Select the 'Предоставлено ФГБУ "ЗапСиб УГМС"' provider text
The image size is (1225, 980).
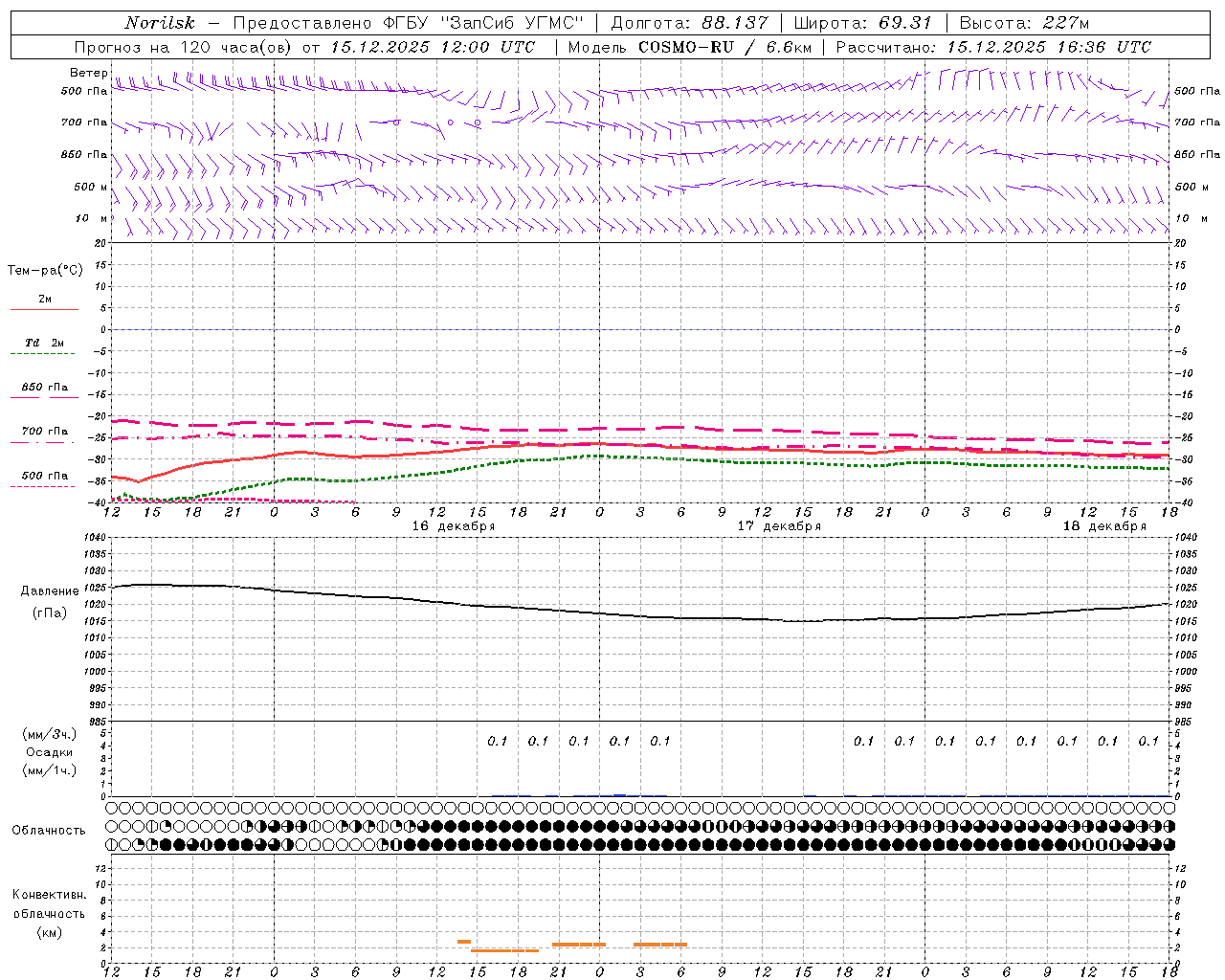[409, 23]
